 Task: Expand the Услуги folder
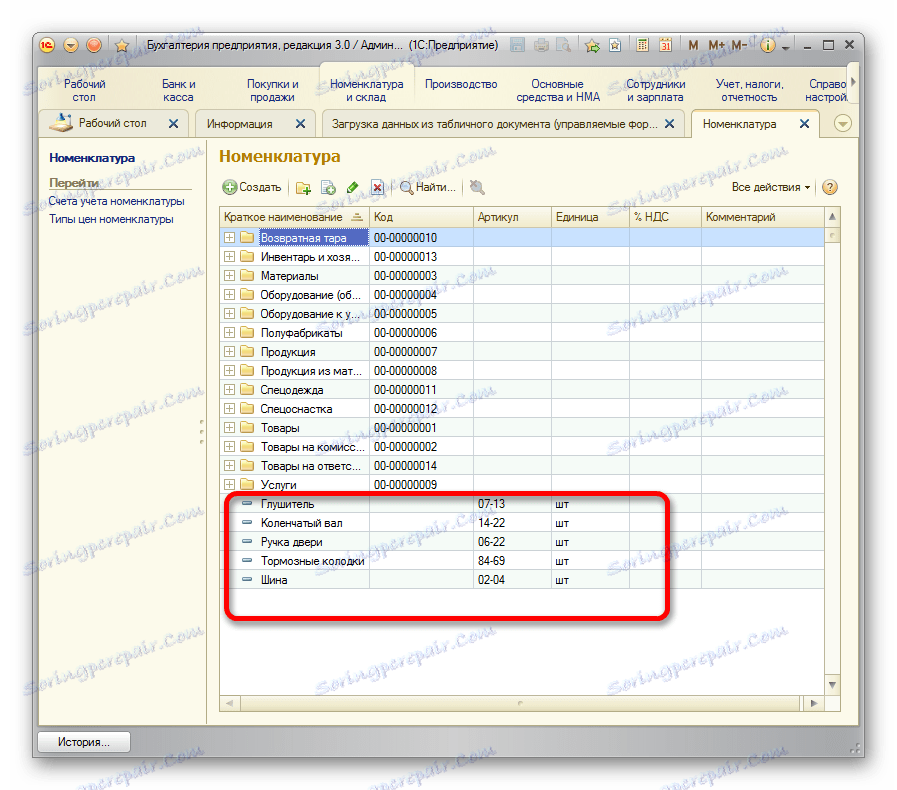(x=230, y=485)
